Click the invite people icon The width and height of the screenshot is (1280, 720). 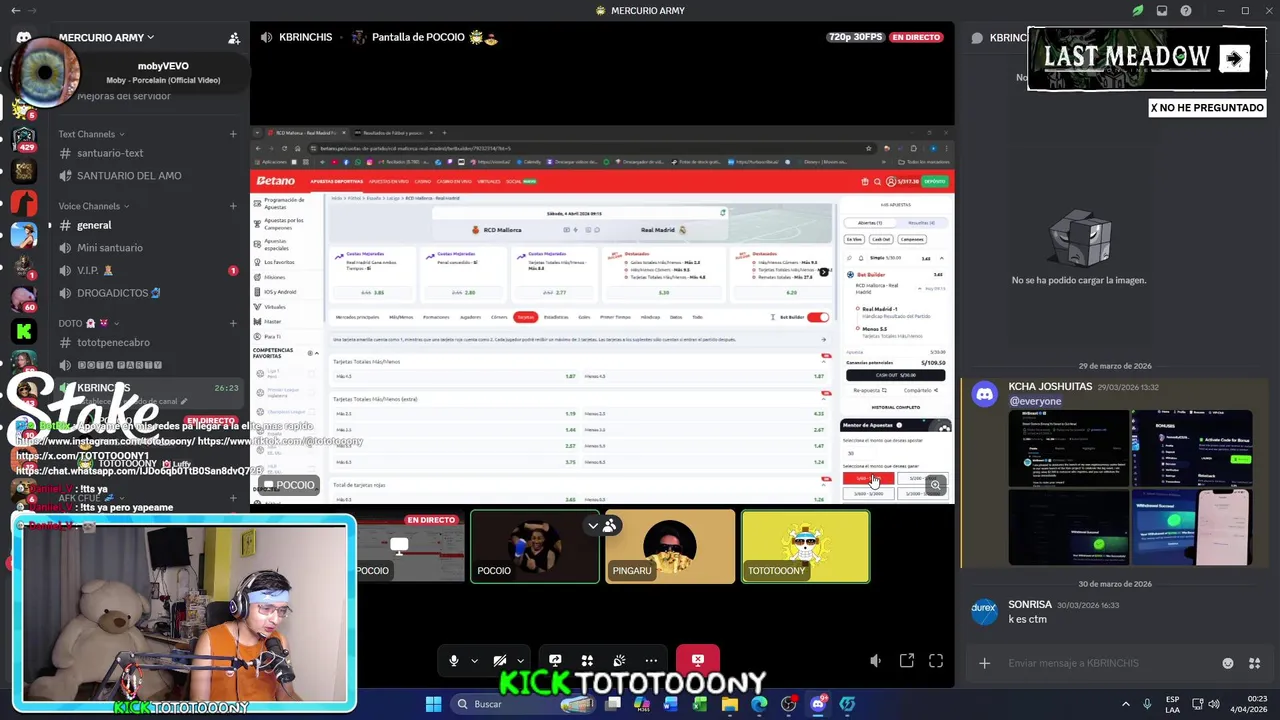tap(234, 38)
